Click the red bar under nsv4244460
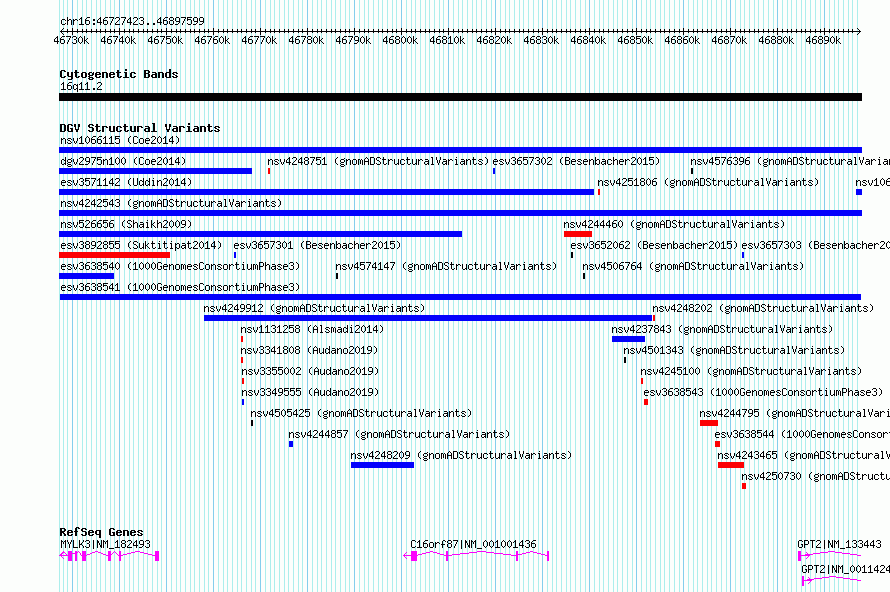This screenshot has height=592, width=890. coord(578,234)
